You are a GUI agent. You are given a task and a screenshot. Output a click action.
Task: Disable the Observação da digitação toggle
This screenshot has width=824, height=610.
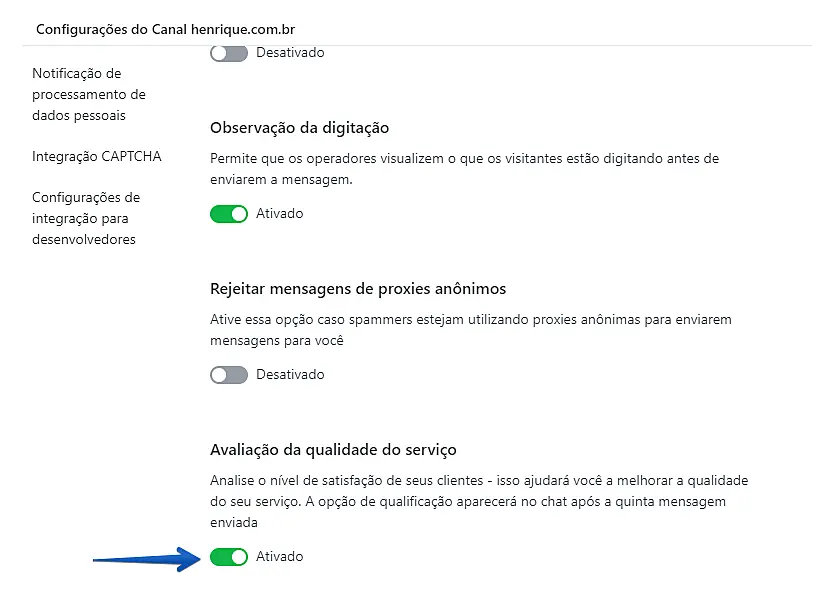(229, 214)
